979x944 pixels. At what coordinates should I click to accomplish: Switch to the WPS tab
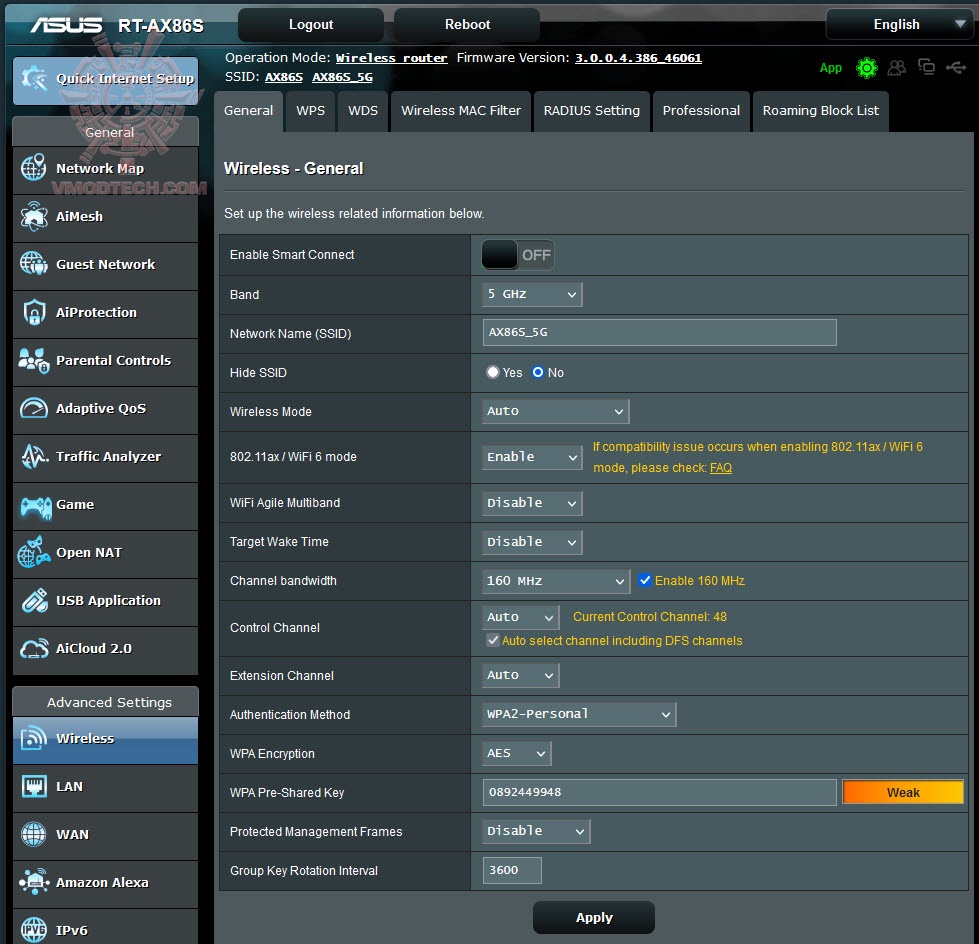(310, 111)
